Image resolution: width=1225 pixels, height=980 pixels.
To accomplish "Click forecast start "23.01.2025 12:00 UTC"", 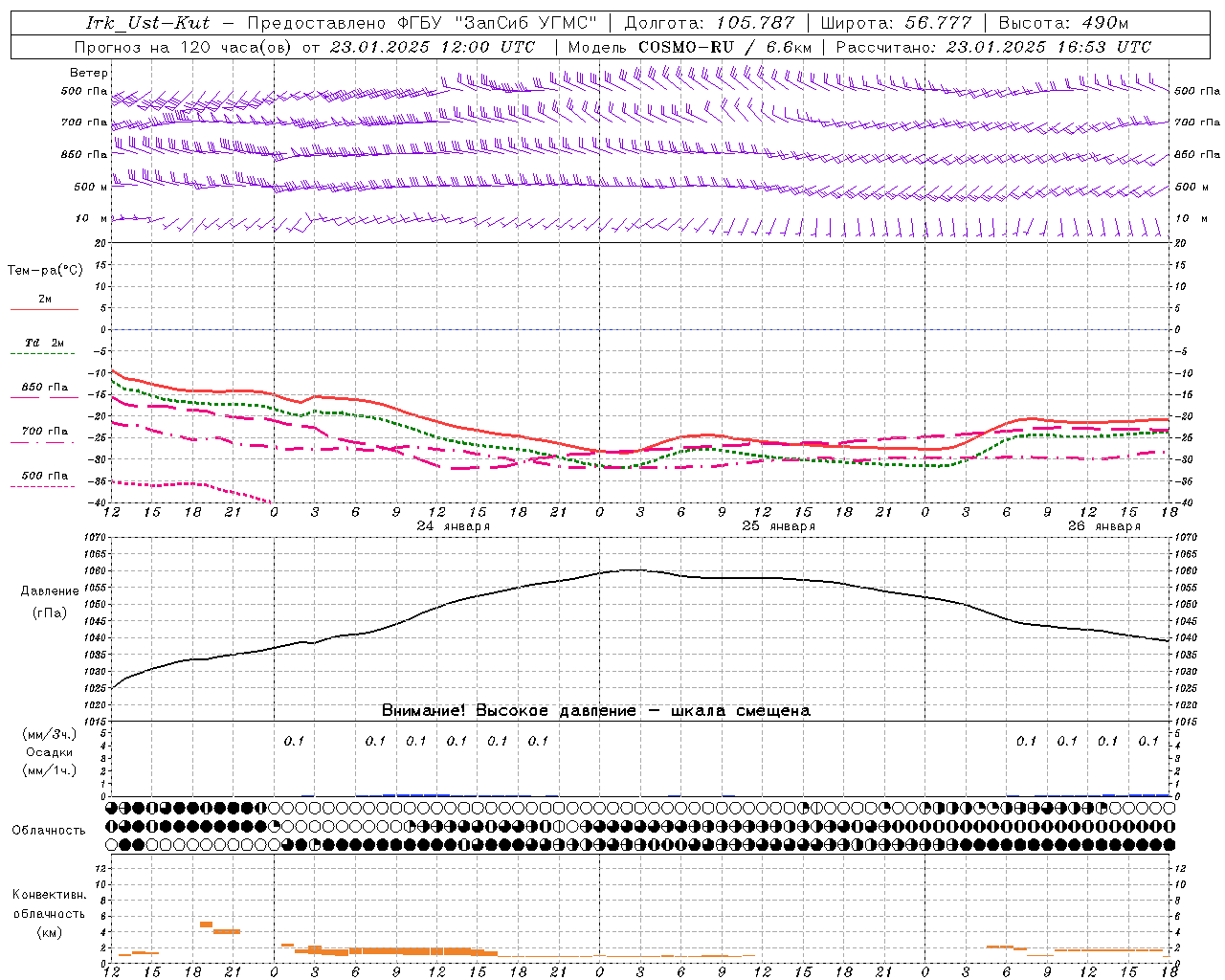I will point(433,47).
